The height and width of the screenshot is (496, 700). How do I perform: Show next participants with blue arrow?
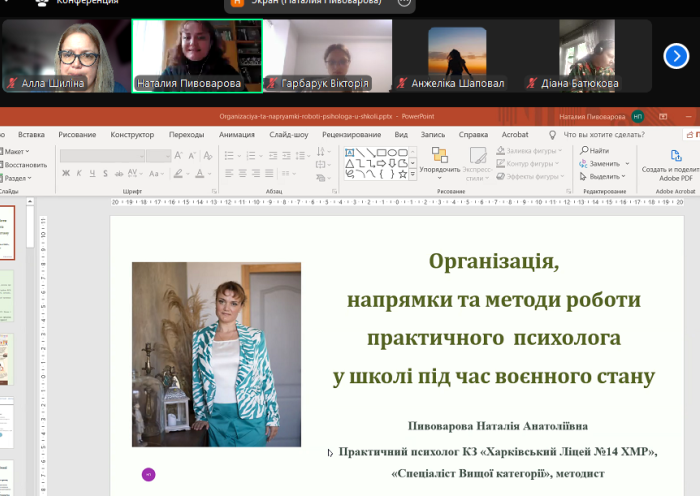click(676, 56)
